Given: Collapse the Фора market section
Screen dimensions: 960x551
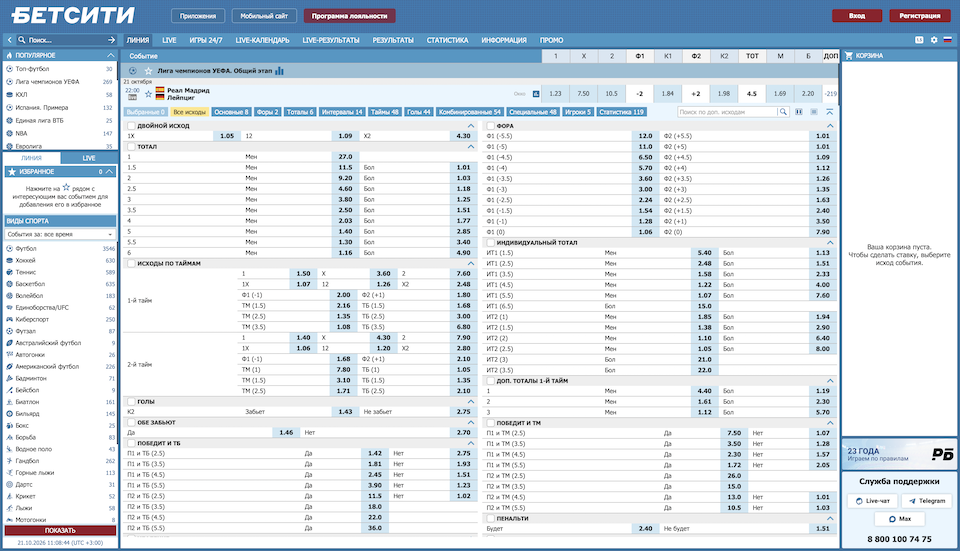Looking at the screenshot, I should point(830,126).
